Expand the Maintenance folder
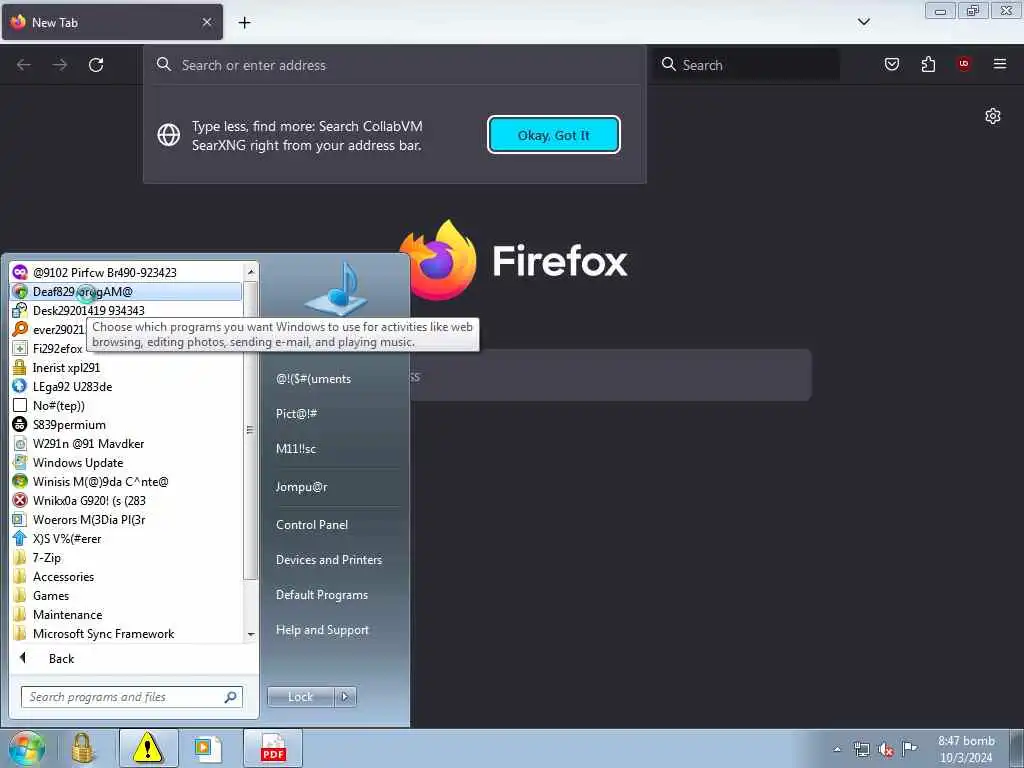This screenshot has height=768, width=1024. pyautogui.click(x=127, y=615)
